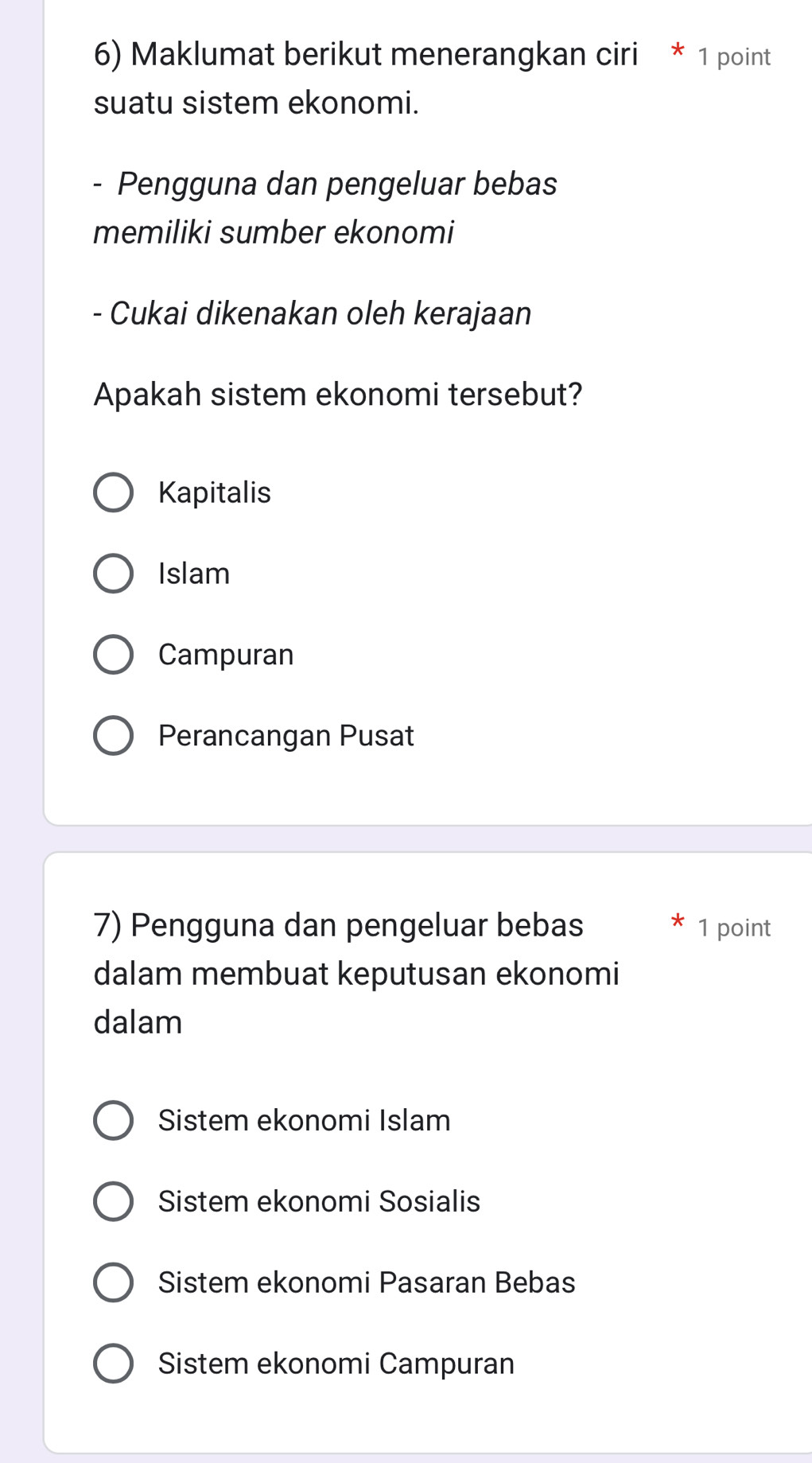Select the Campuran radio button in question 6

coord(114,655)
